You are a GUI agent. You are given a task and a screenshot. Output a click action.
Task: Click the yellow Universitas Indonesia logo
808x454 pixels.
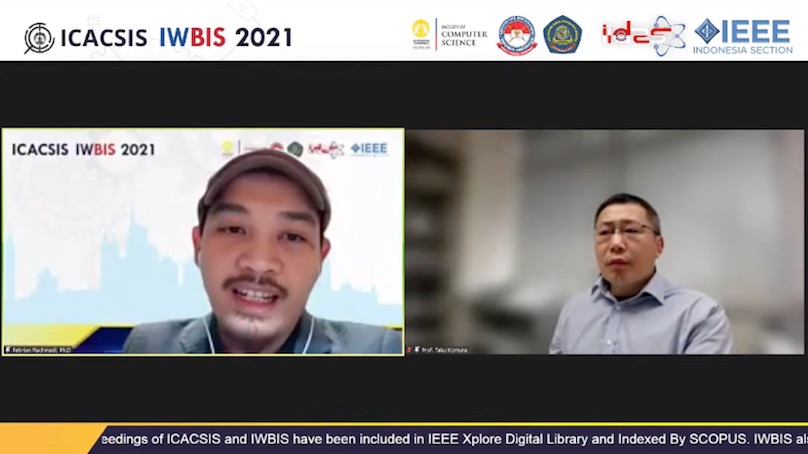click(x=421, y=34)
